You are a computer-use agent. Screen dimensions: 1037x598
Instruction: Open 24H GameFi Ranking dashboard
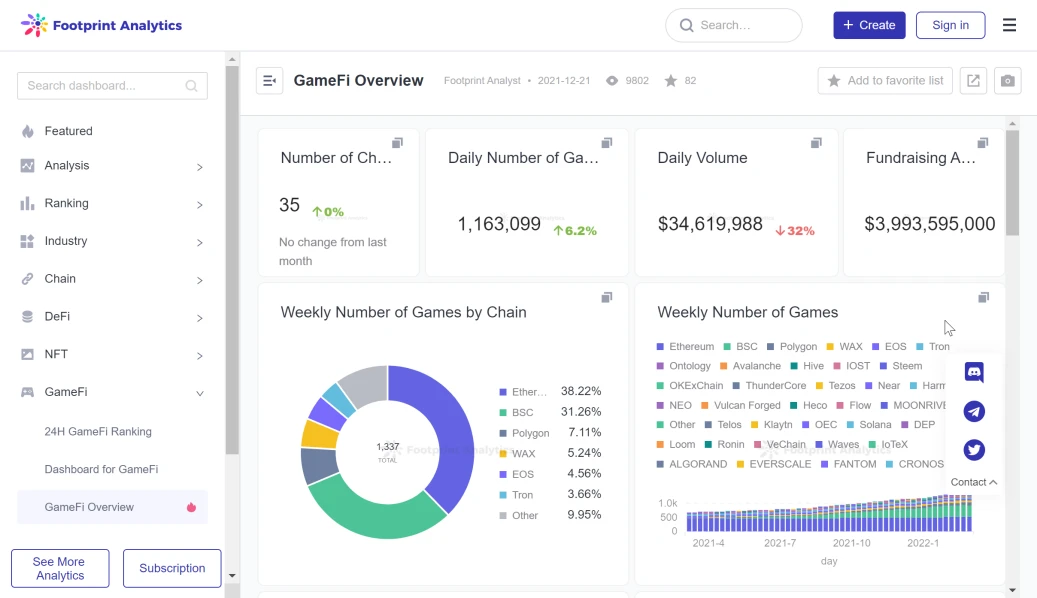click(x=98, y=431)
